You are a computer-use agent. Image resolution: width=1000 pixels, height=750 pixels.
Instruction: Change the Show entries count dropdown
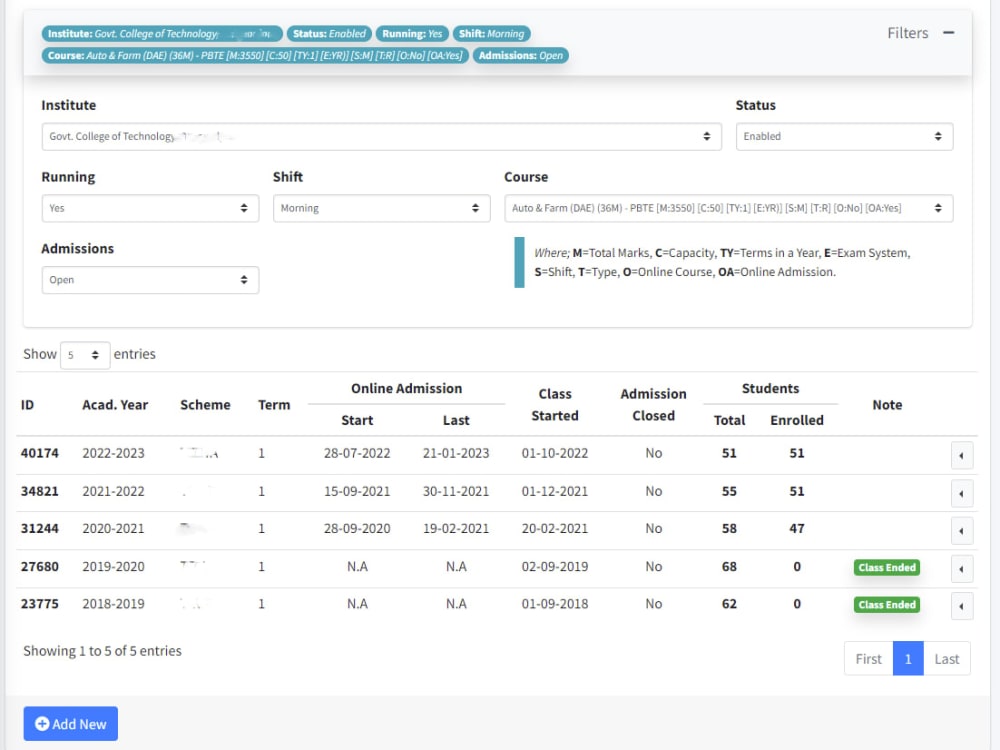click(x=85, y=355)
